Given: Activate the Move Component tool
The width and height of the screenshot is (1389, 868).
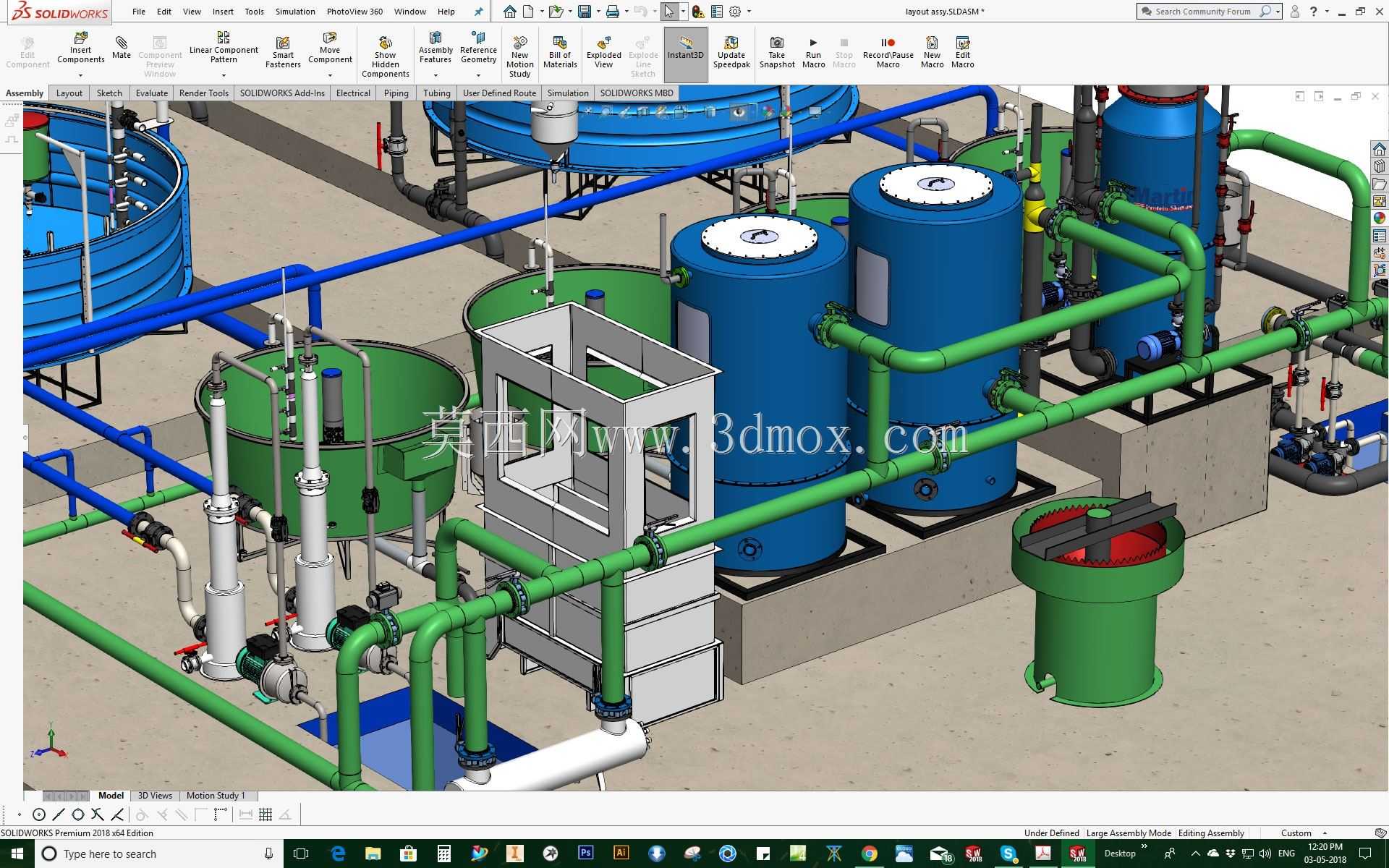Looking at the screenshot, I should (330, 48).
